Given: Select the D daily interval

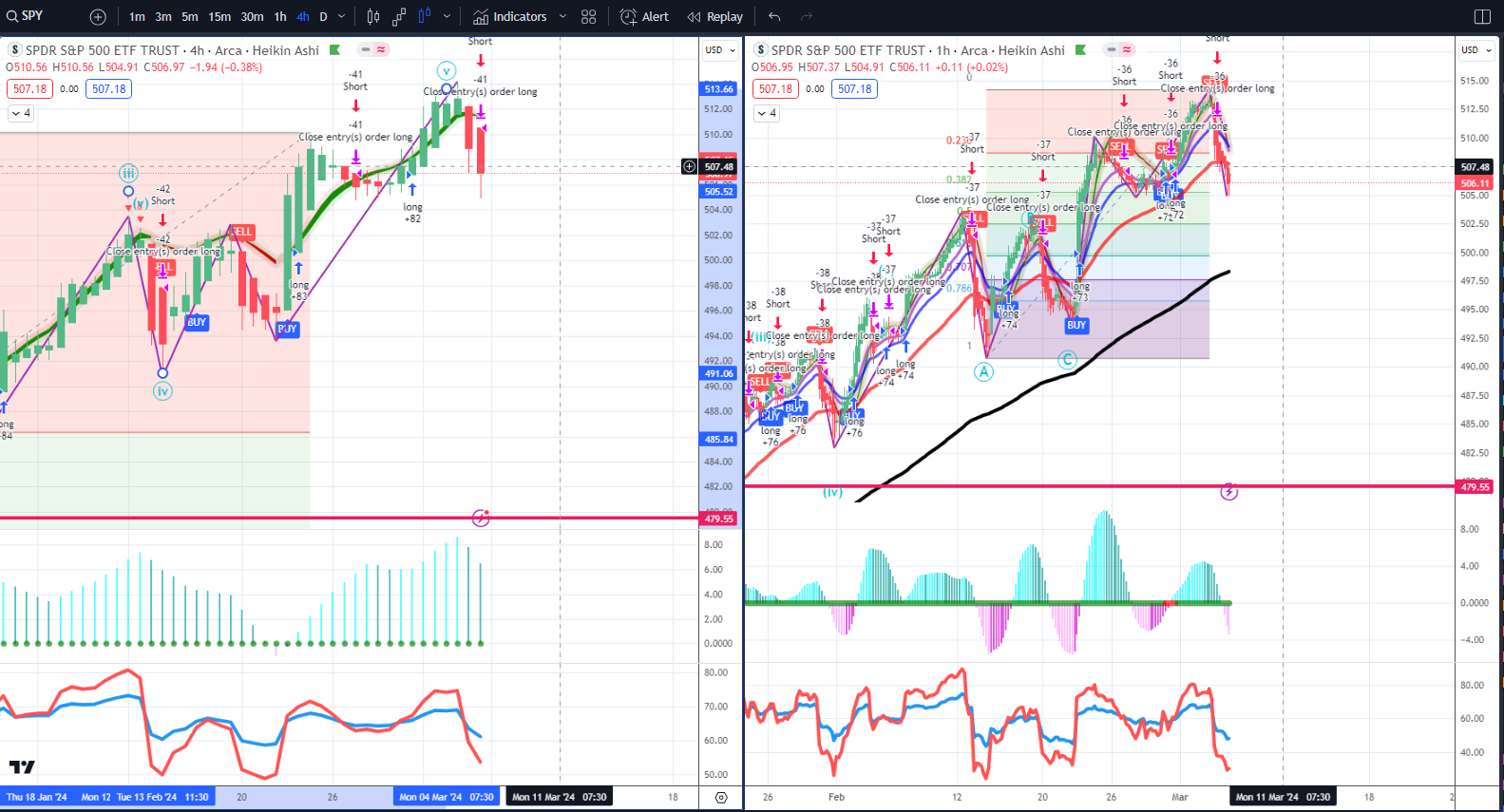Looking at the screenshot, I should pyautogui.click(x=323, y=17).
